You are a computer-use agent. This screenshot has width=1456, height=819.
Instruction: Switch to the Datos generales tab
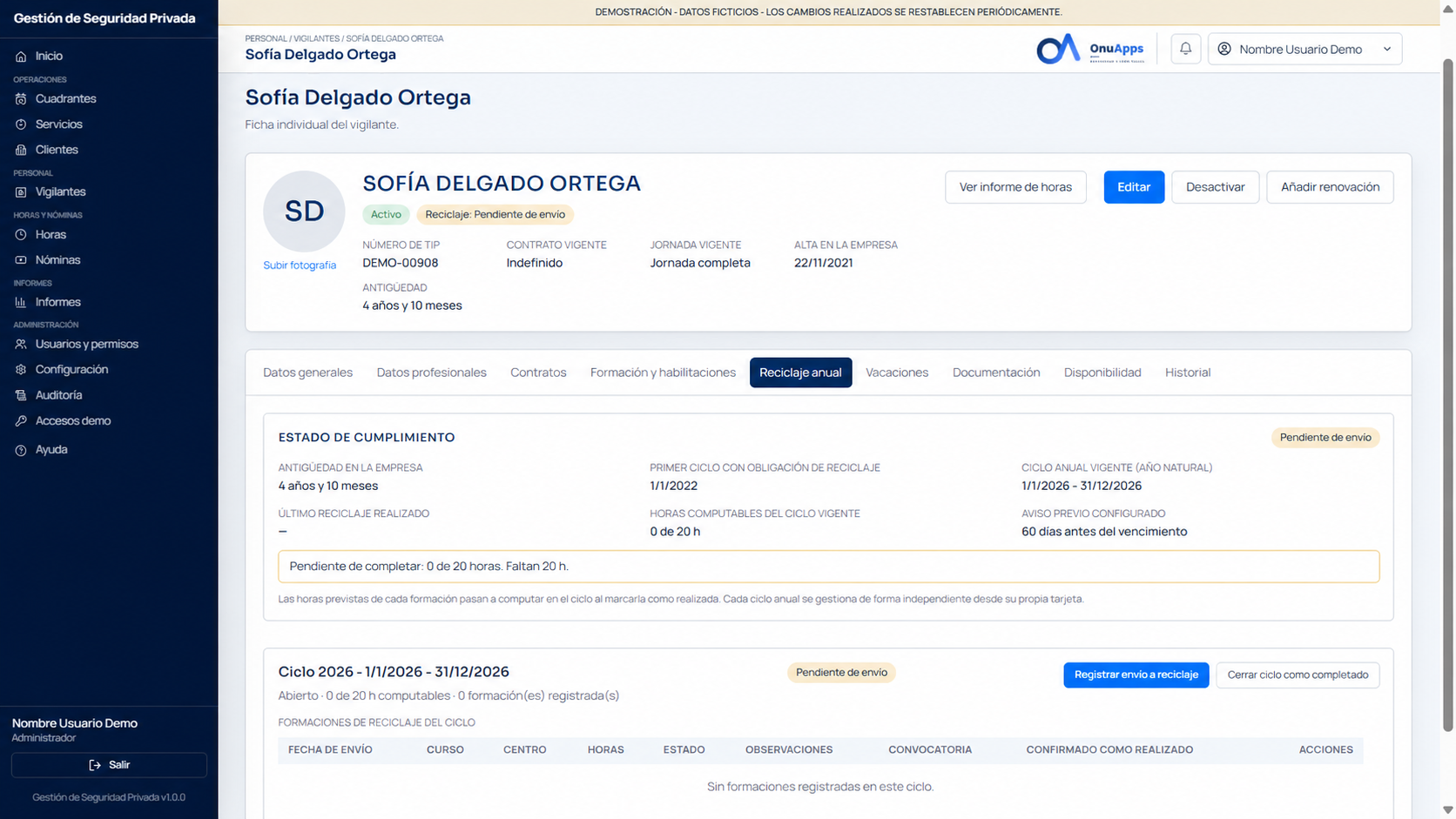point(308,373)
